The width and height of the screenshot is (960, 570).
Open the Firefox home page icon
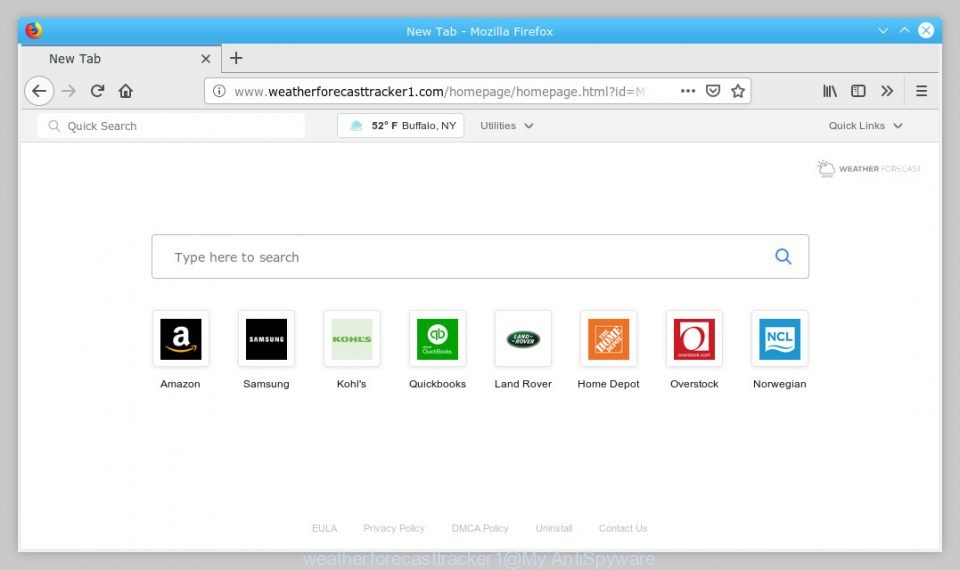[x=126, y=91]
